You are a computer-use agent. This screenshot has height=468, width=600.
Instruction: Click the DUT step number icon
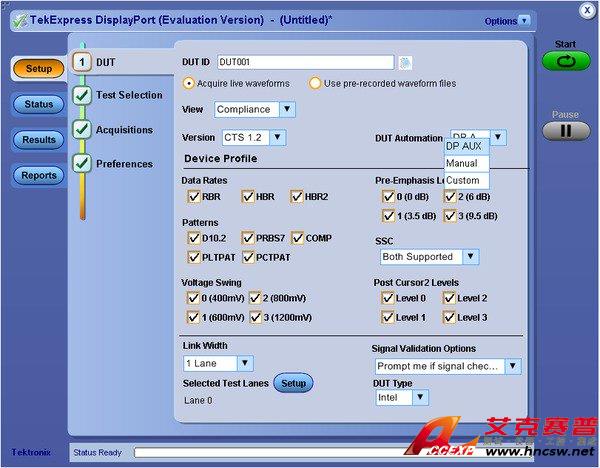pos(82,62)
